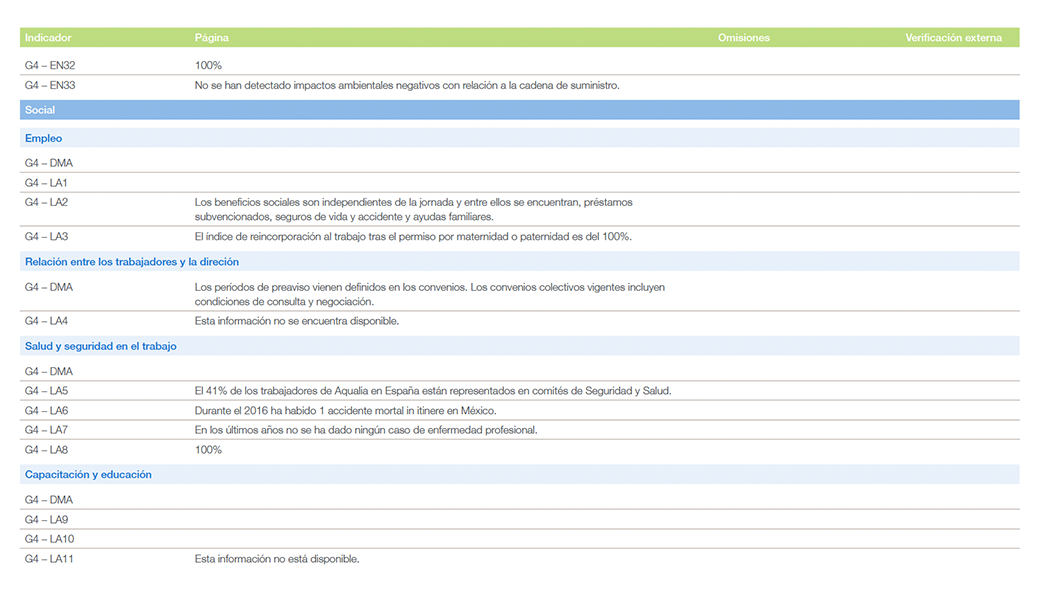
Task: Click the accidente mortal in itinere text
Action: click(345, 411)
